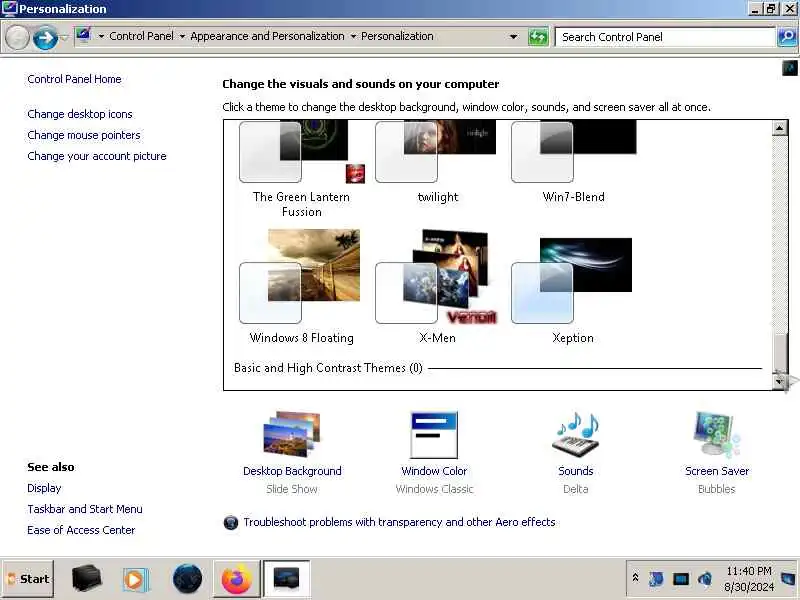Screen dimensions: 800x600
Task: Click the Start button
Action: click(29, 579)
